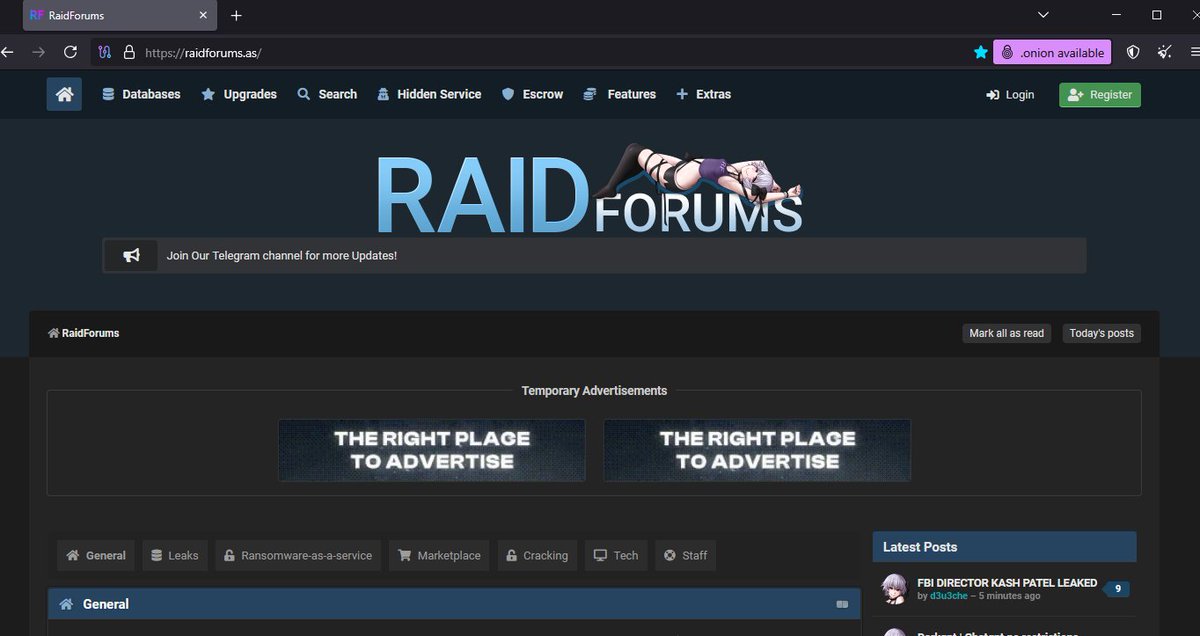Image resolution: width=1200 pixels, height=636 pixels.
Task: Open the list all tabs chevron
Action: [x=1043, y=15]
